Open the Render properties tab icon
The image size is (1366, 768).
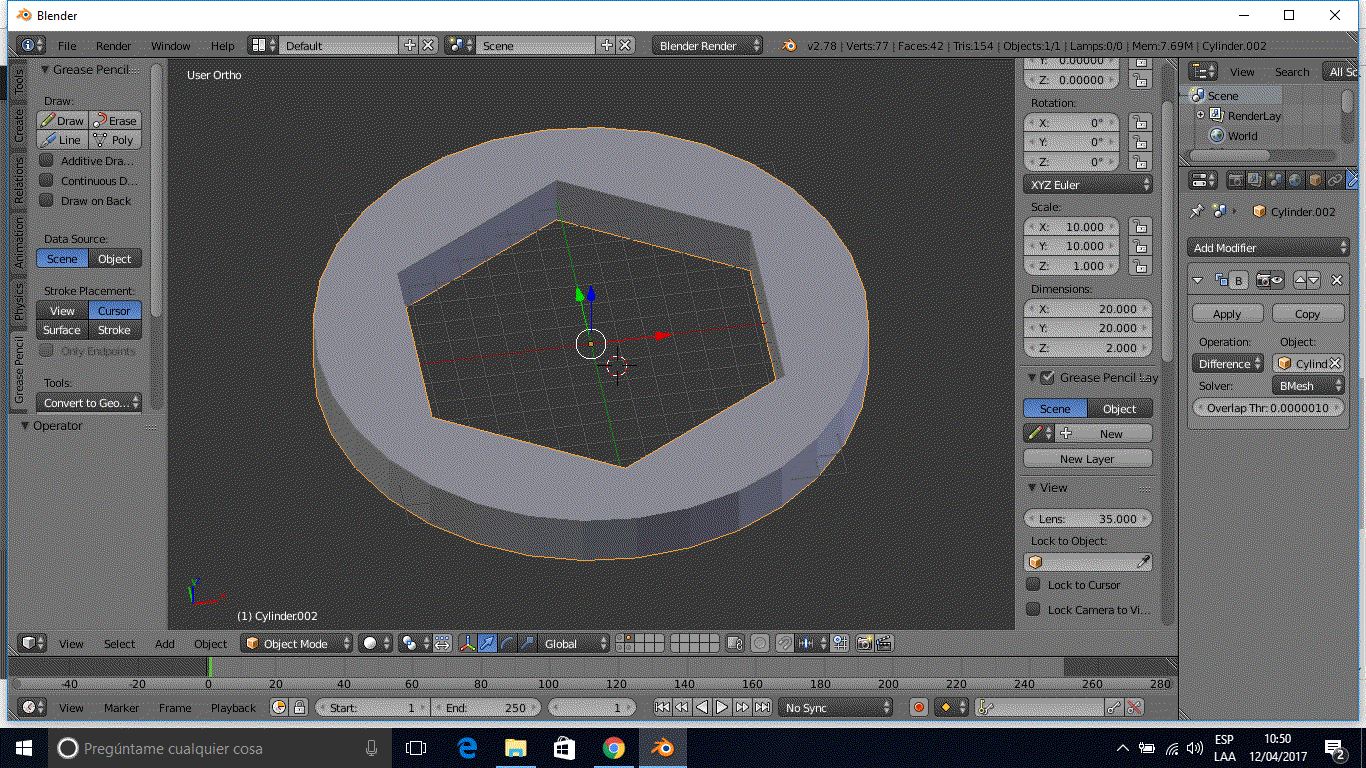(1235, 180)
